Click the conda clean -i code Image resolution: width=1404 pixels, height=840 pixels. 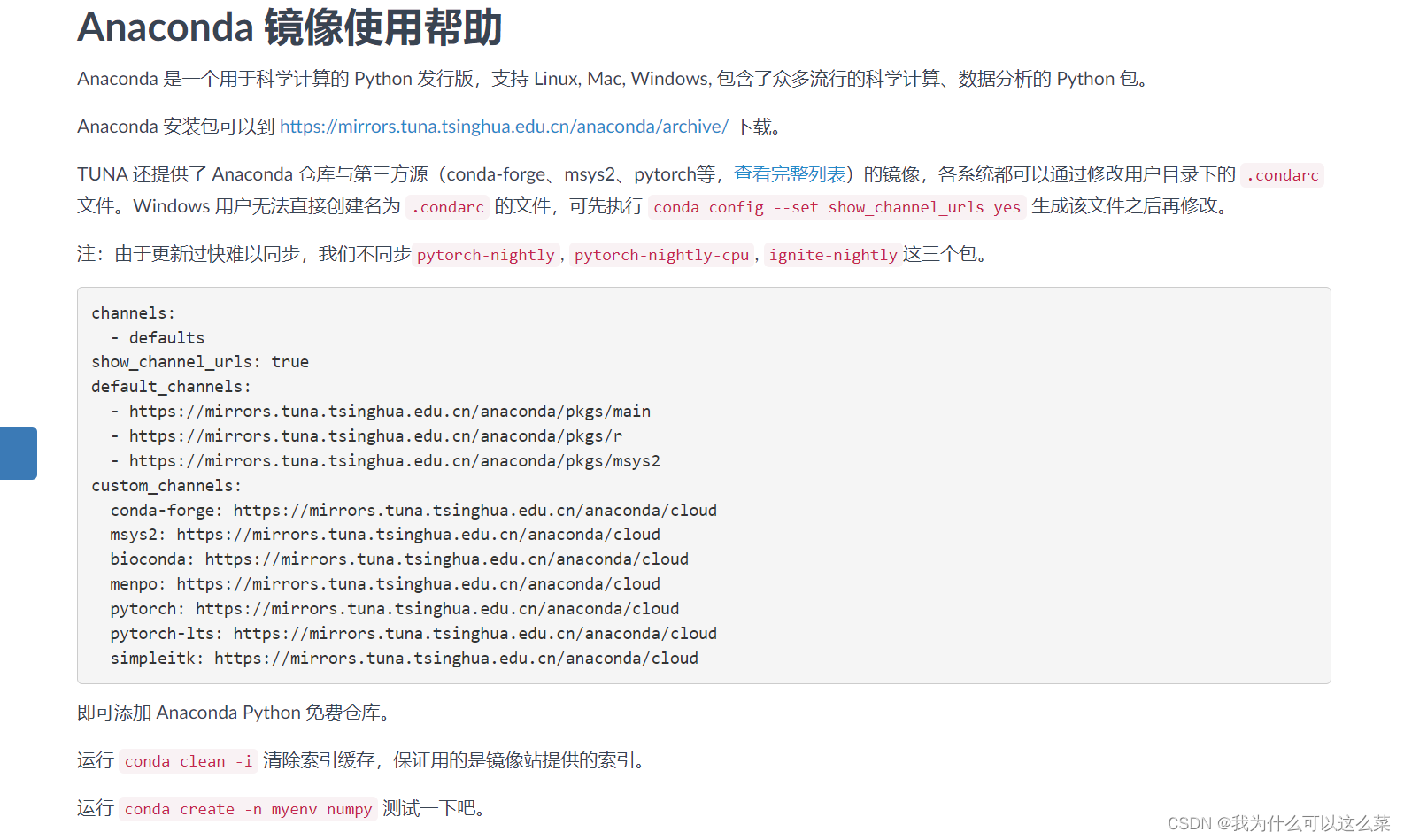click(189, 761)
